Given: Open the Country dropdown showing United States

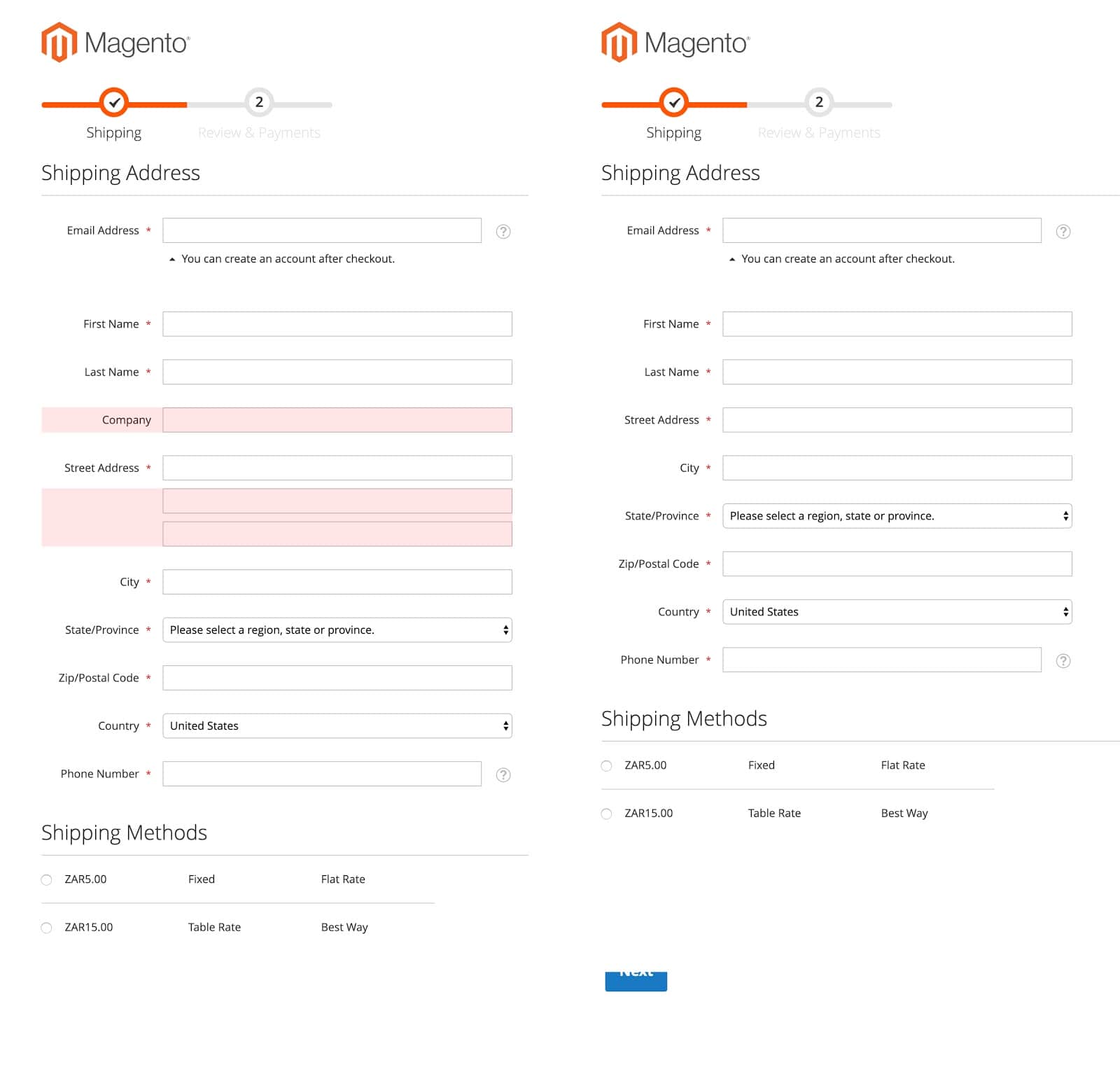Looking at the screenshot, I should tap(337, 725).
